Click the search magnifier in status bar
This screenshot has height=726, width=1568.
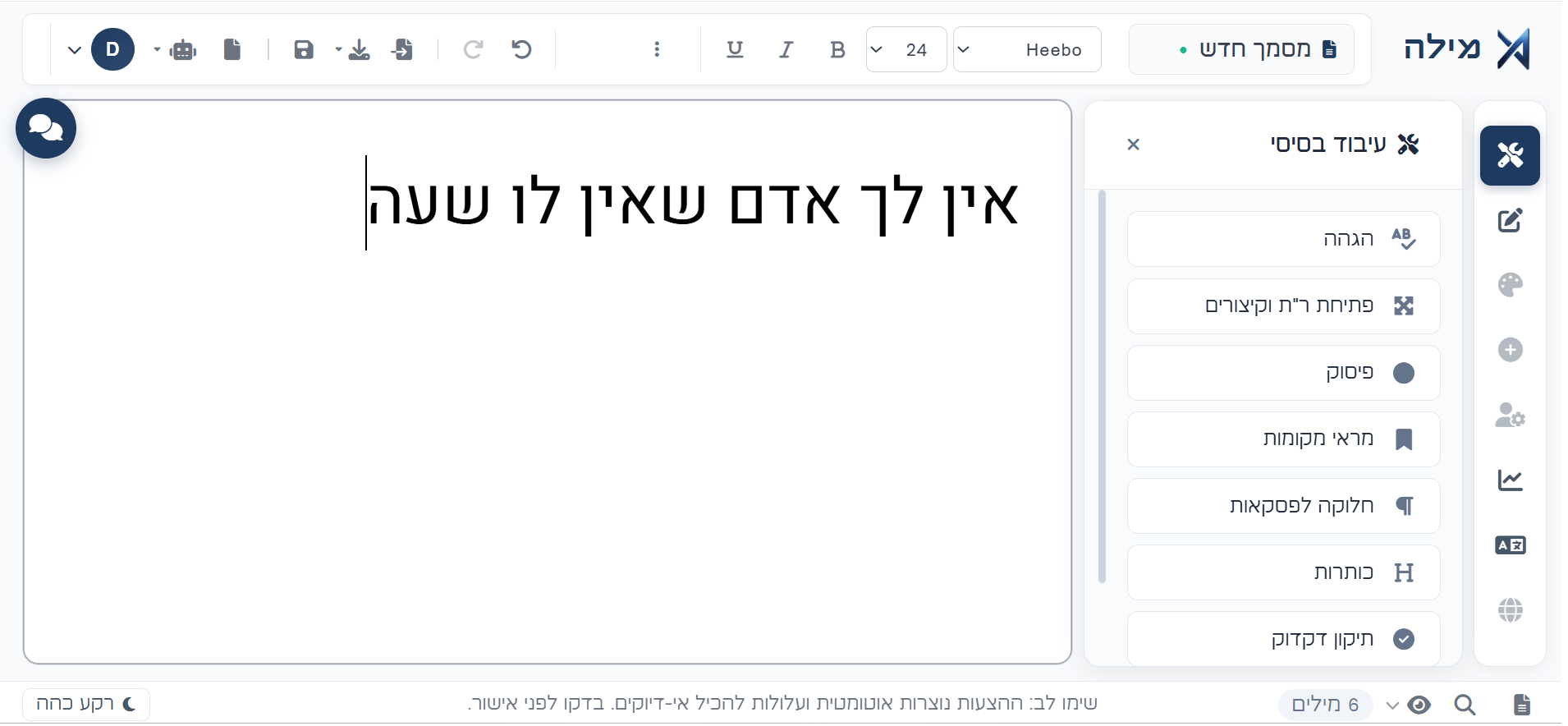point(1465,705)
